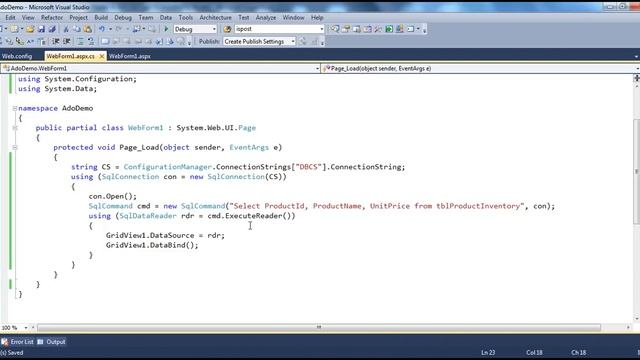This screenshot has height=360, width=640.
Task: Open the Undo history dropdown arrow
Action: pyautogui.click(x=110, y=29)
